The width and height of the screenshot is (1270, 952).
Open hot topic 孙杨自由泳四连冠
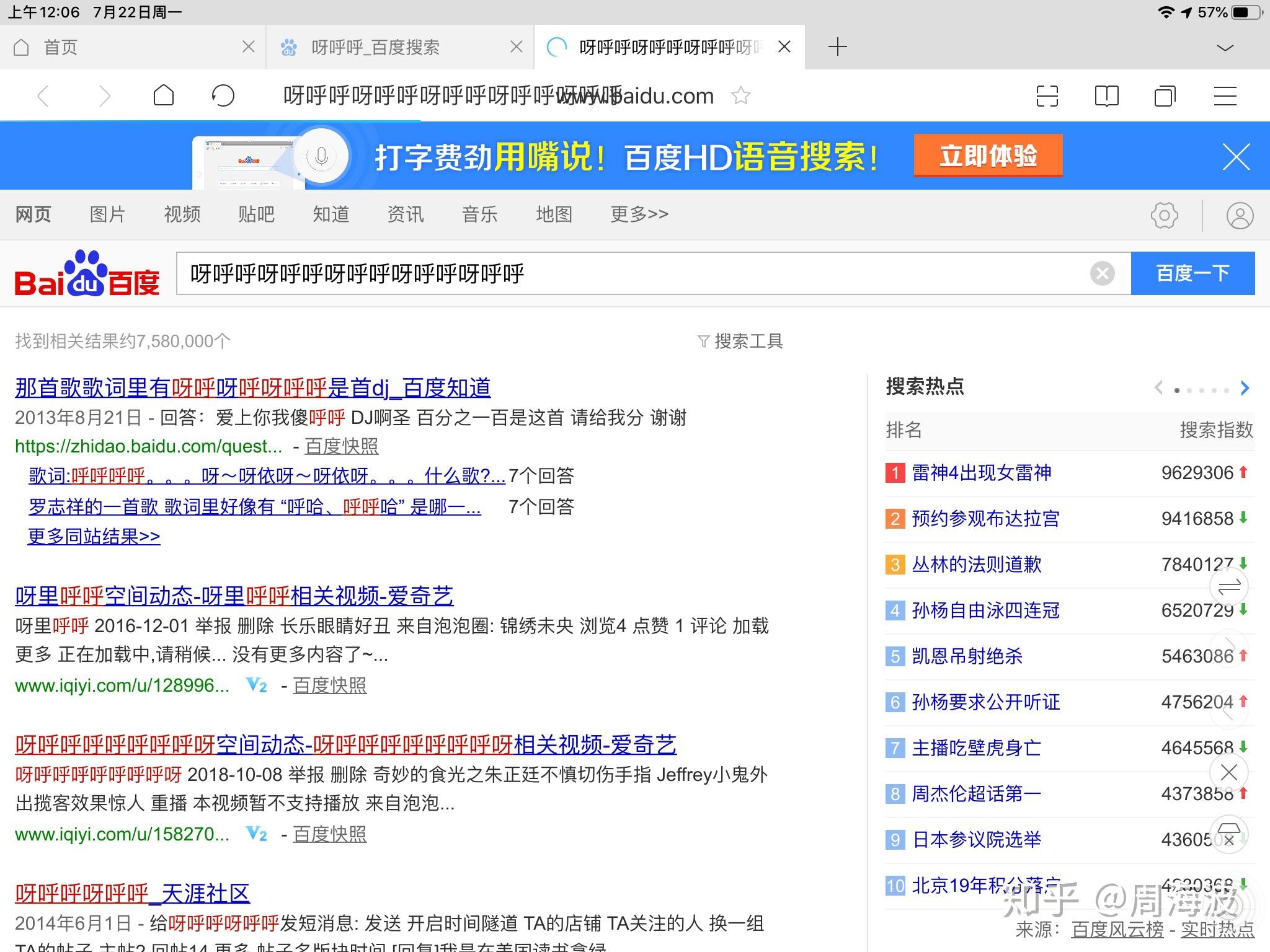tap(985, 610)
